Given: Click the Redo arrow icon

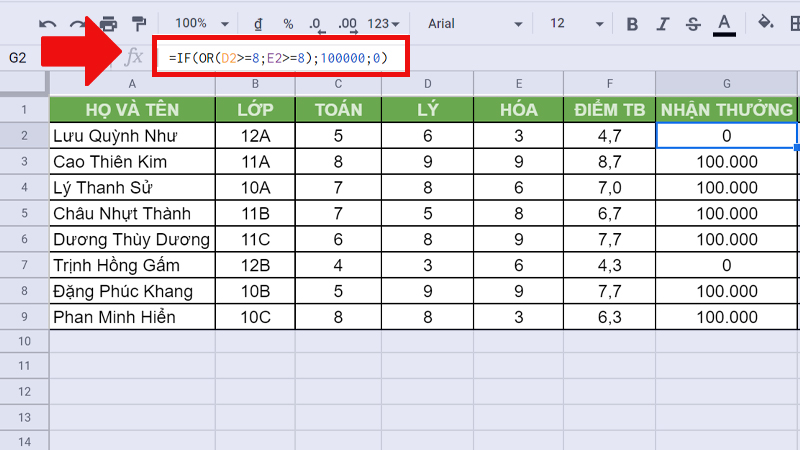Looking at the screenshot, I should tap(77, 23).
